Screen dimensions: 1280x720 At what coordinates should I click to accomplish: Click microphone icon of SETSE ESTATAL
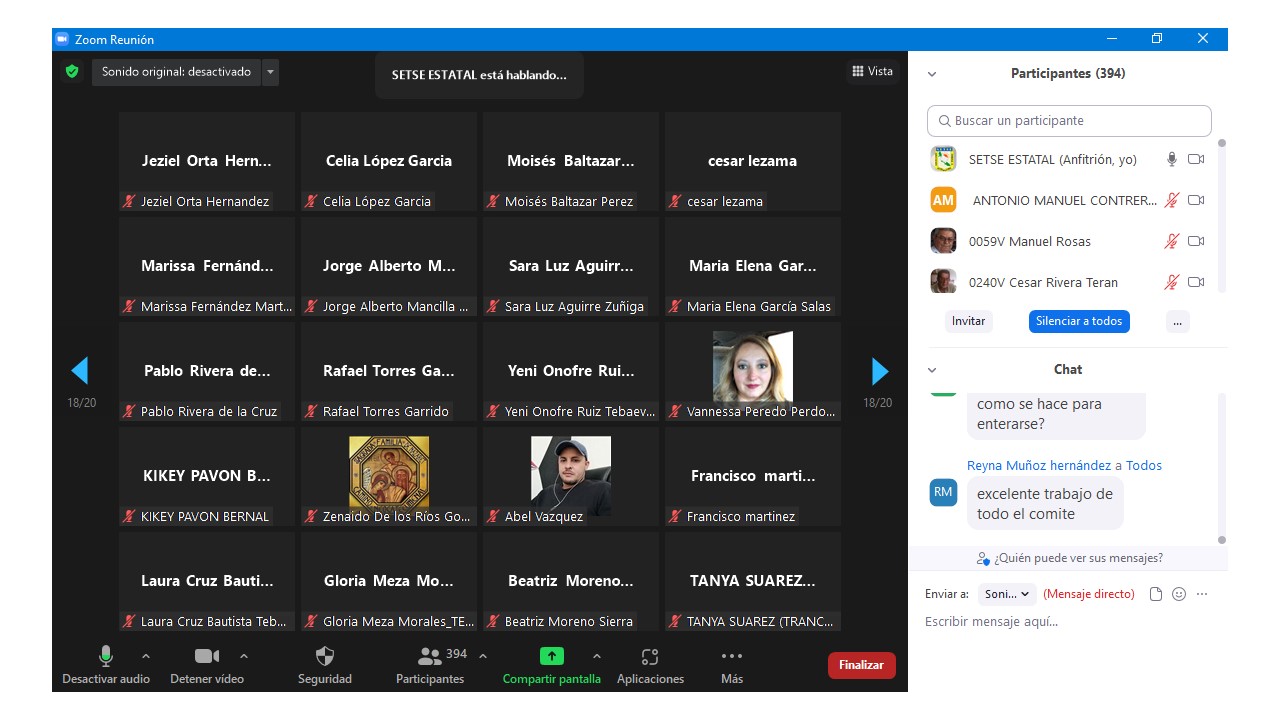[x=1172, y=159]
